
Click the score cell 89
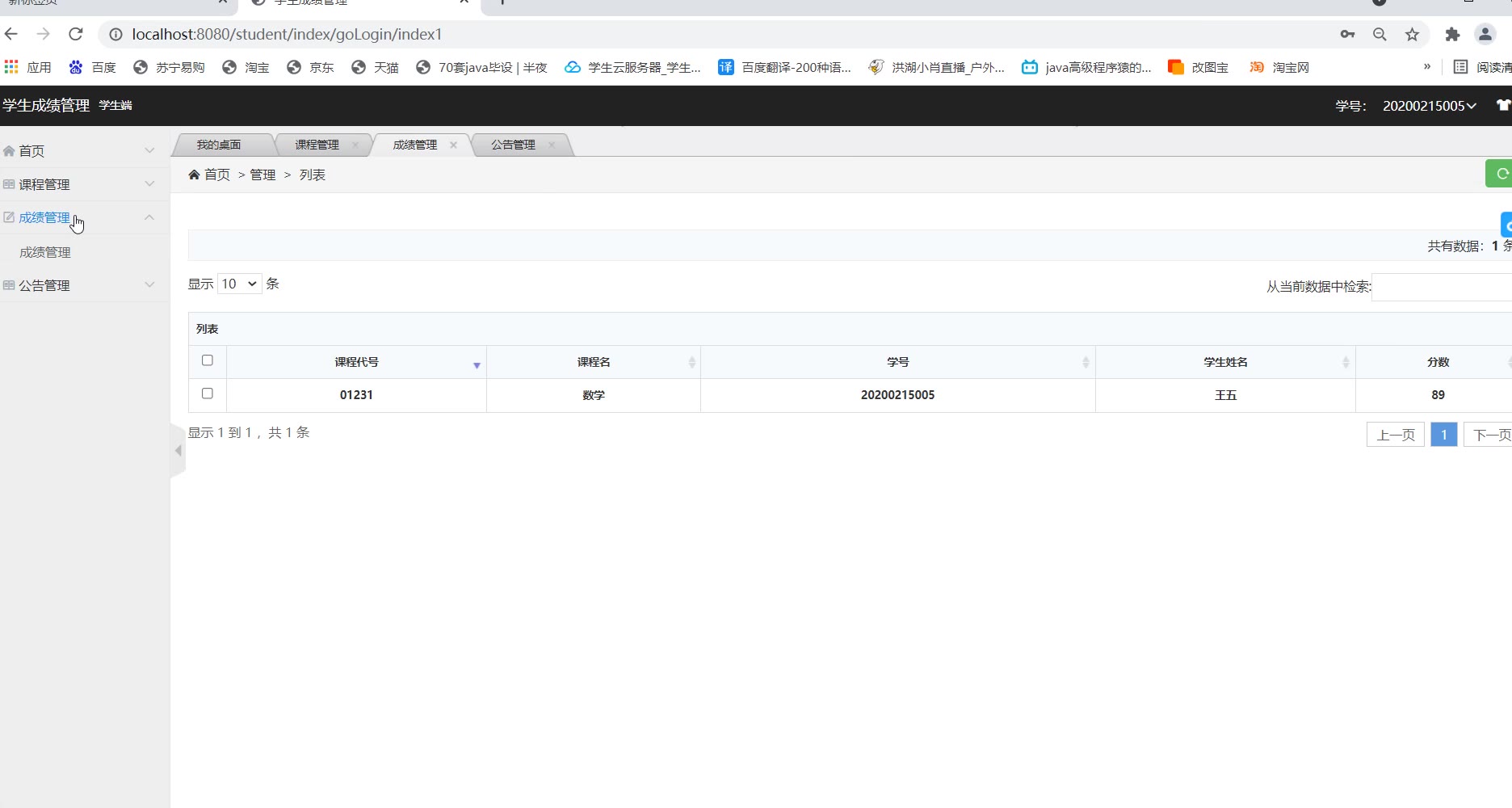[x=1434, y=395]
